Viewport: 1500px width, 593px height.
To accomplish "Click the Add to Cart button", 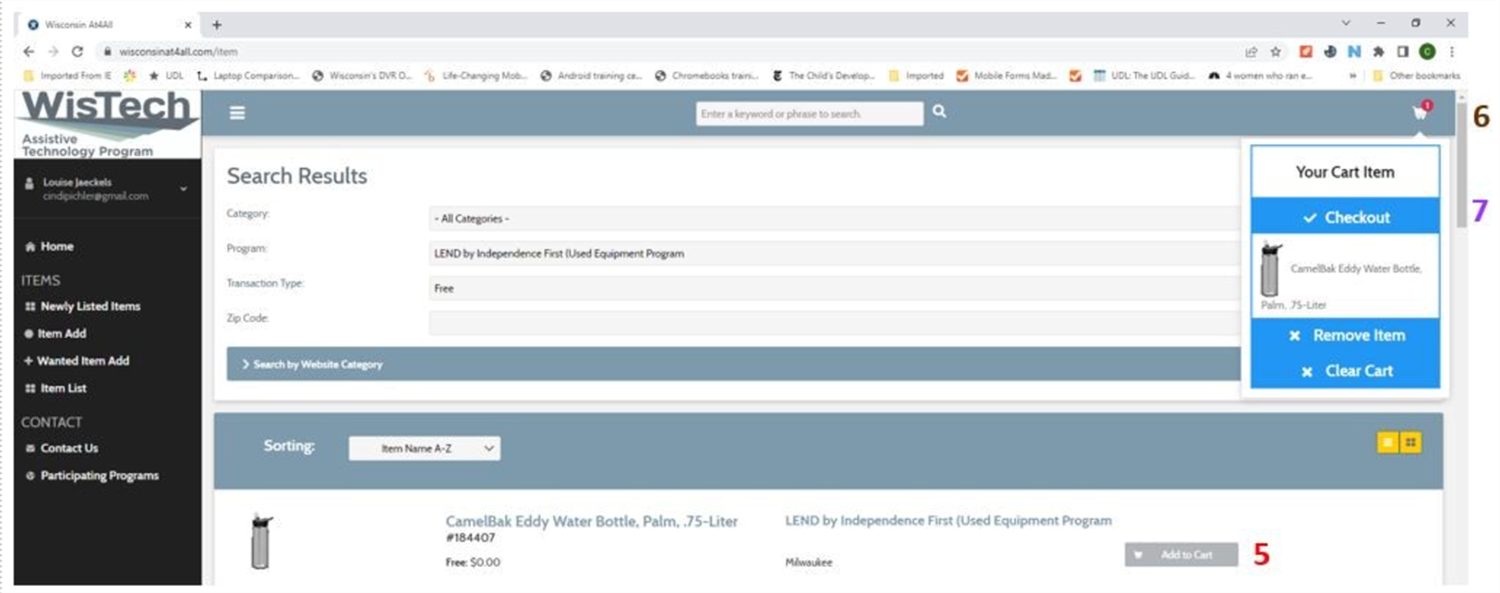I will click(1181, 554).
